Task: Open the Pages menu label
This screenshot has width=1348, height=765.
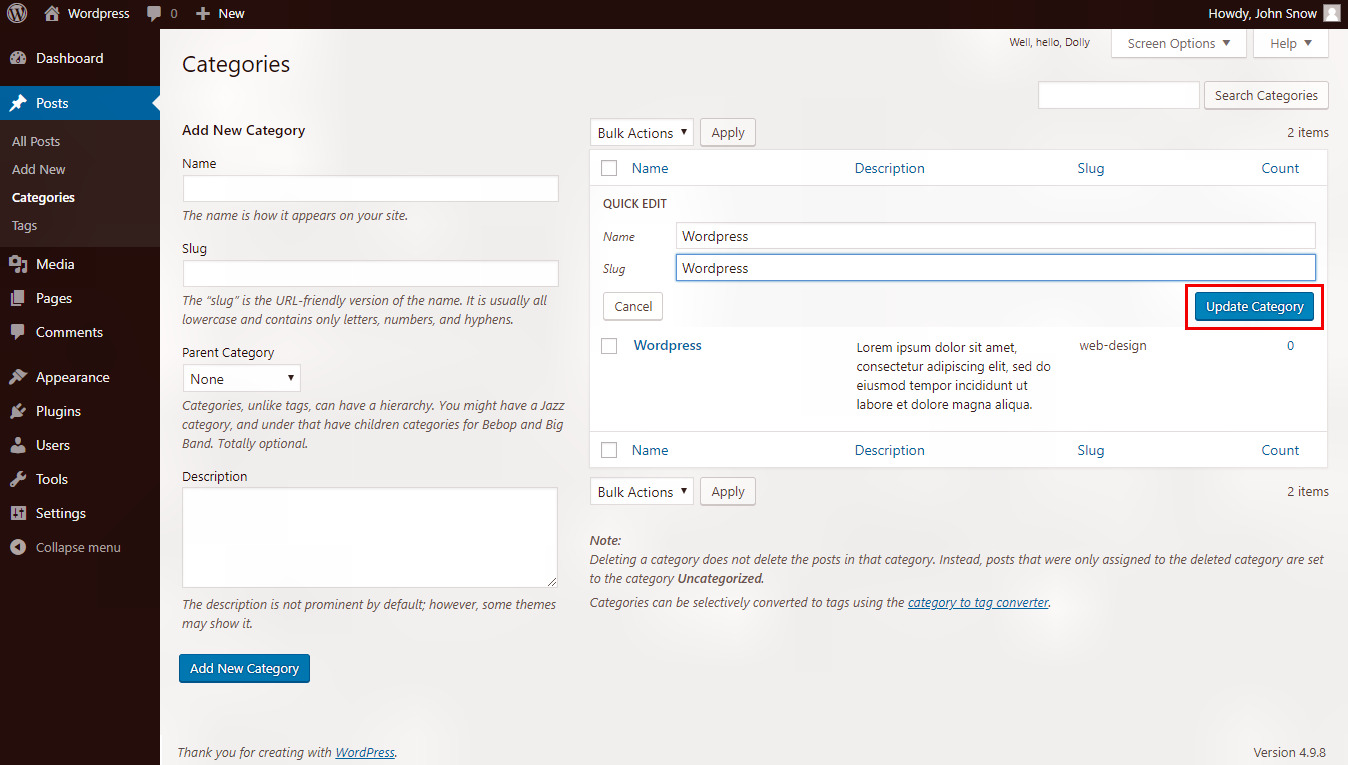Action: click(54, 298)
